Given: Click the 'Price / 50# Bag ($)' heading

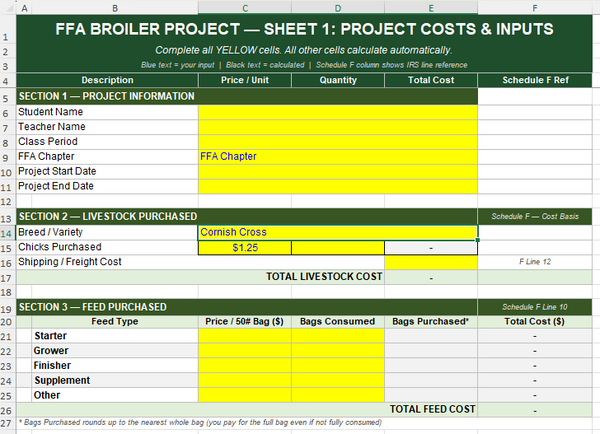Looking at the screenshot, I should click(x=245, y=321).
